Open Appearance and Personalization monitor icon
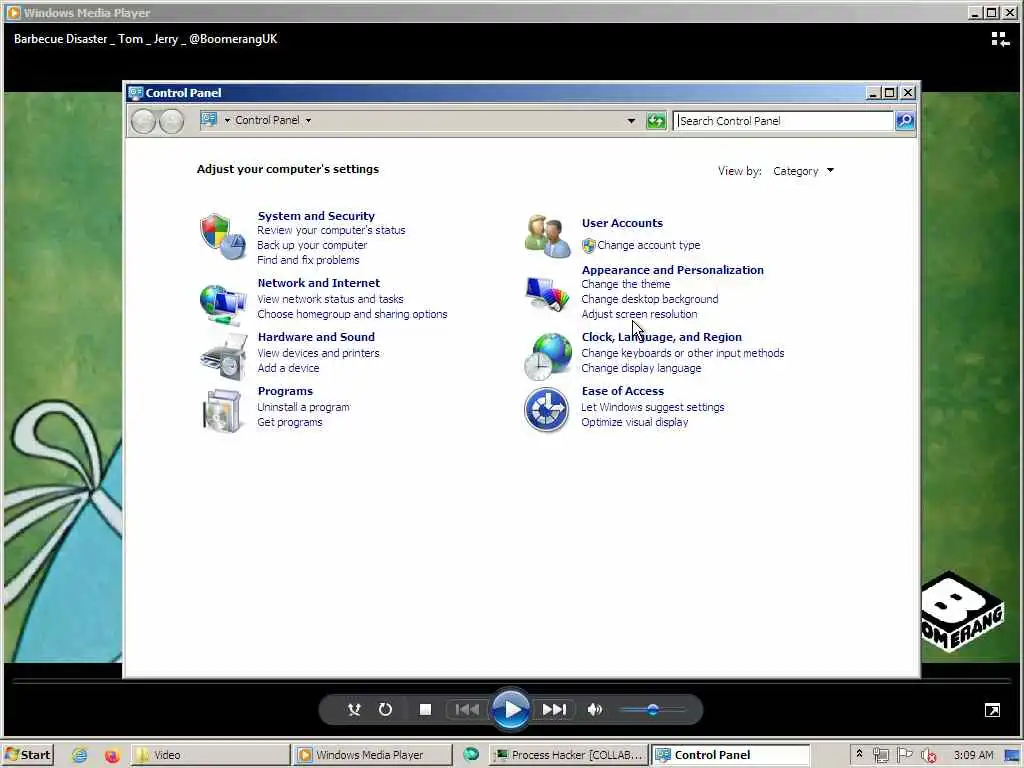This screenshot has width=1024, height=768. point(547,295)
